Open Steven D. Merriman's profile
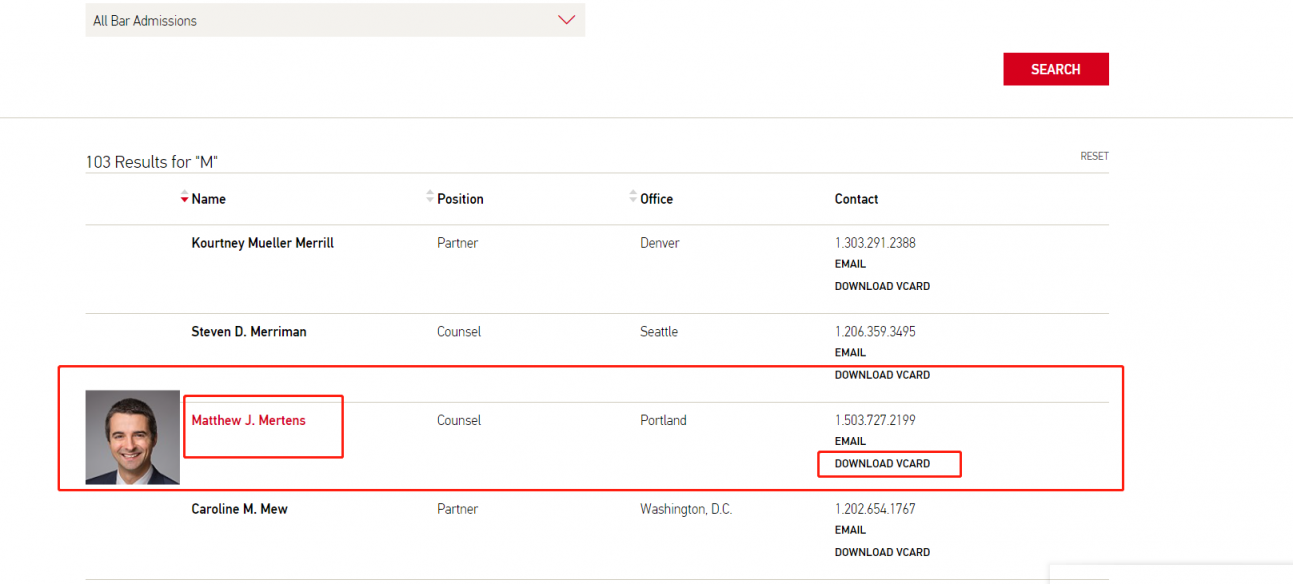1293x584 pixels. (x=249, y=331)
